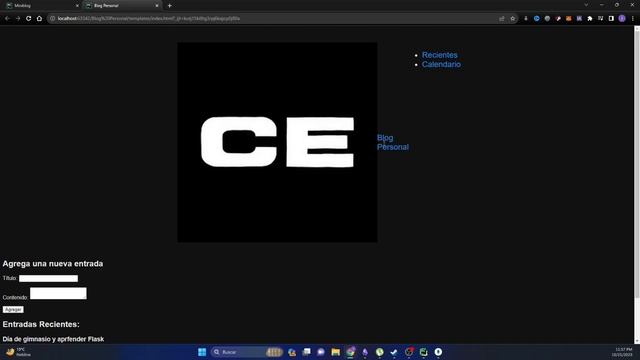Screen dimensions: 640x360
Task: Click the CE logo image
Action: (277, 142)
